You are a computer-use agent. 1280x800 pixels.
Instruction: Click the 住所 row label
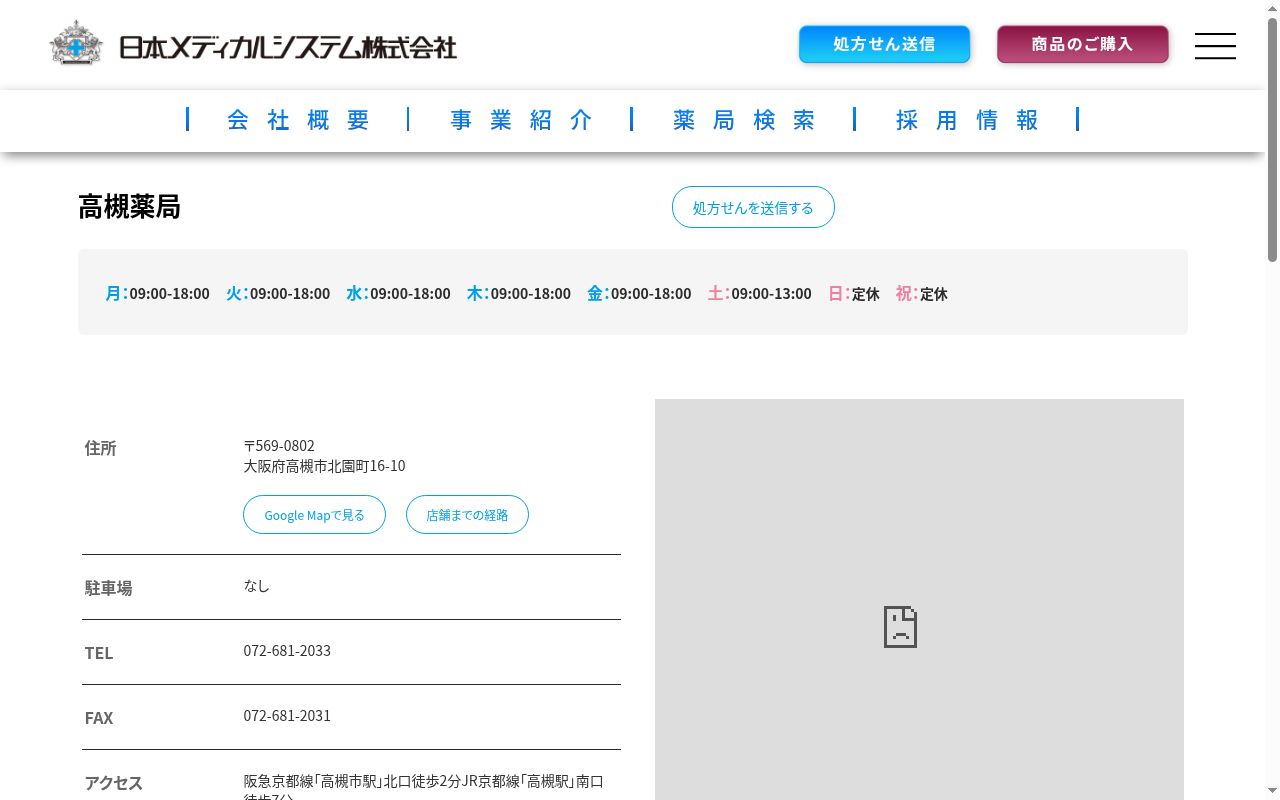[100, 448]
